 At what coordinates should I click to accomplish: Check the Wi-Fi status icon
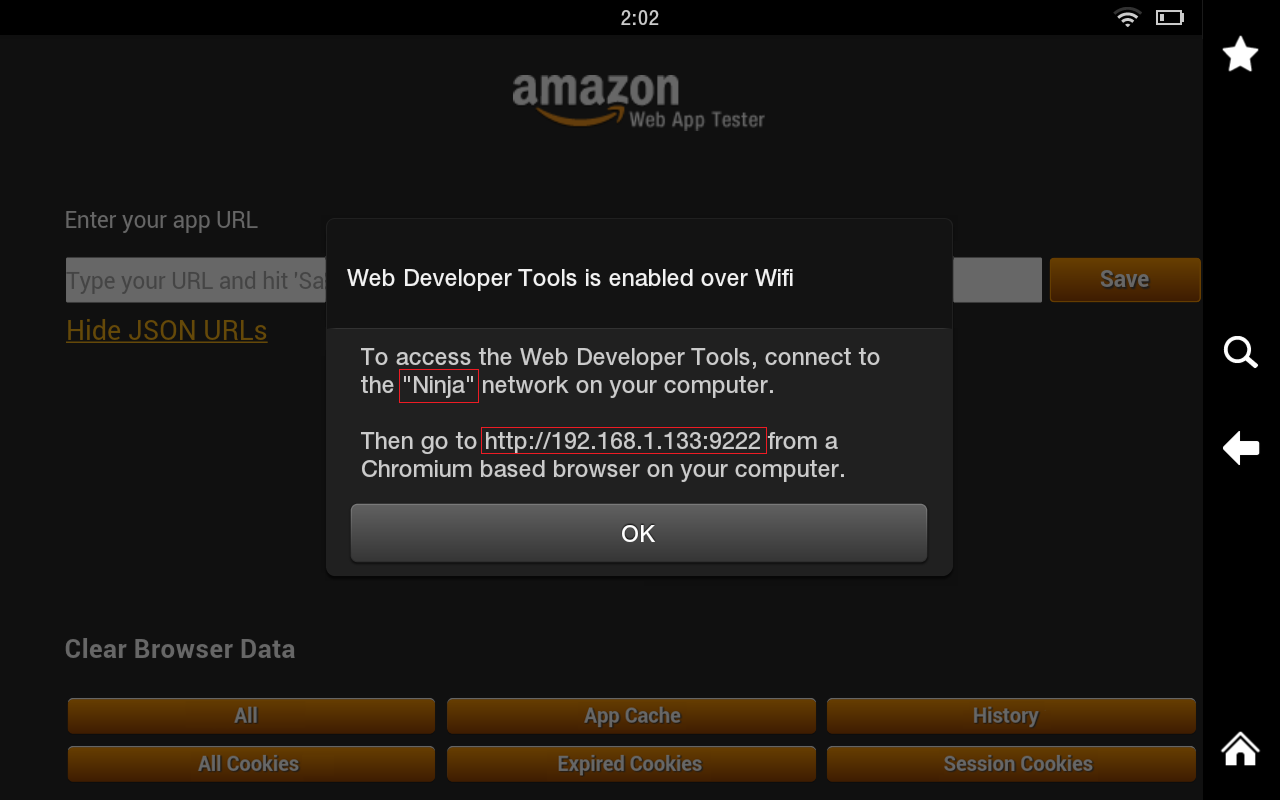1127,18
